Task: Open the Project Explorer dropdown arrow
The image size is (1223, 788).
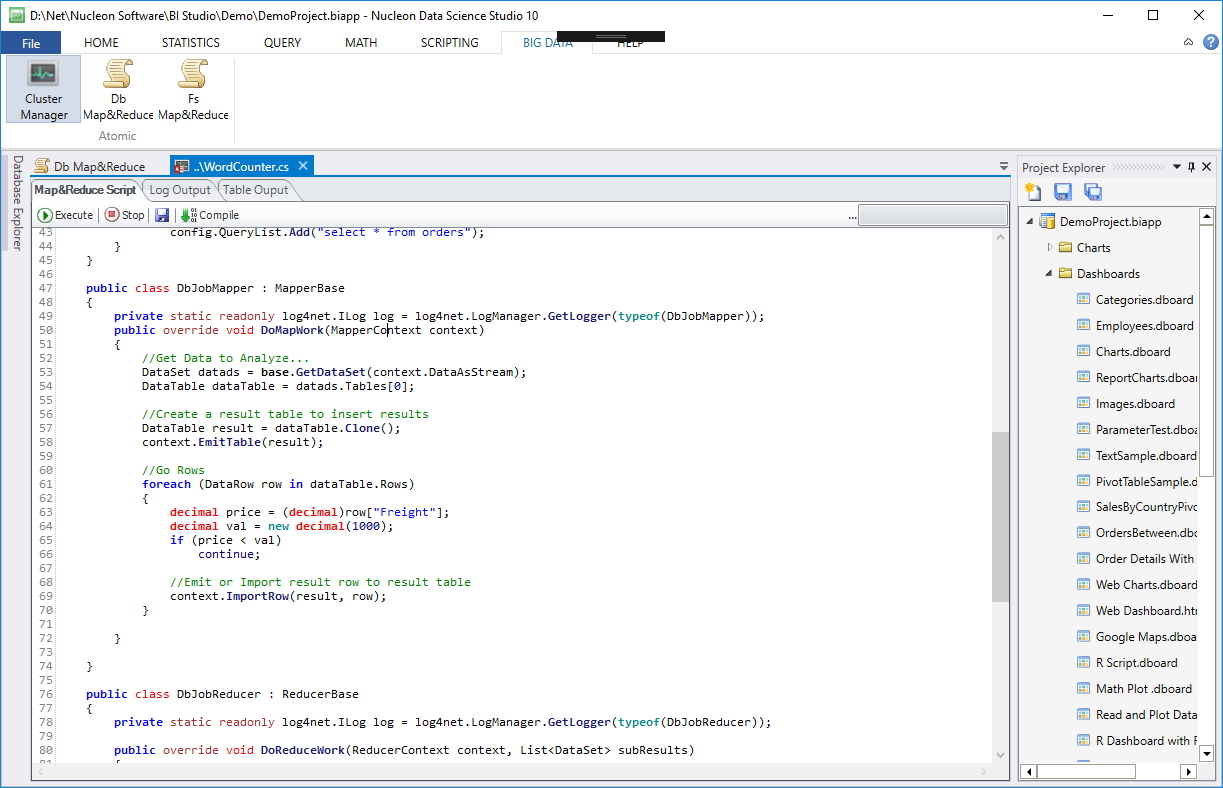Action: (x=1176, y=167)
